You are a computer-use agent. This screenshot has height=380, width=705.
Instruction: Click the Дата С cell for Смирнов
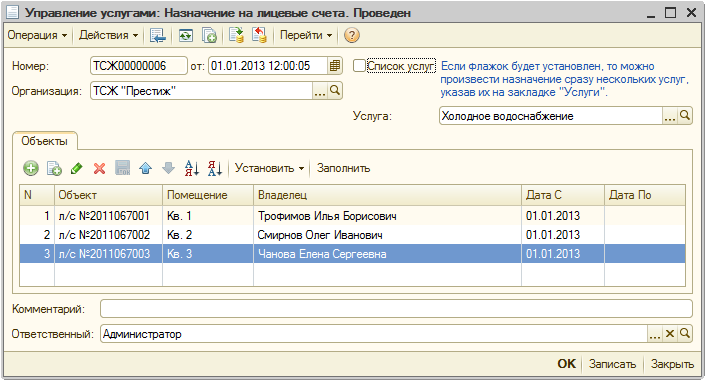click(x=563, y=235)
